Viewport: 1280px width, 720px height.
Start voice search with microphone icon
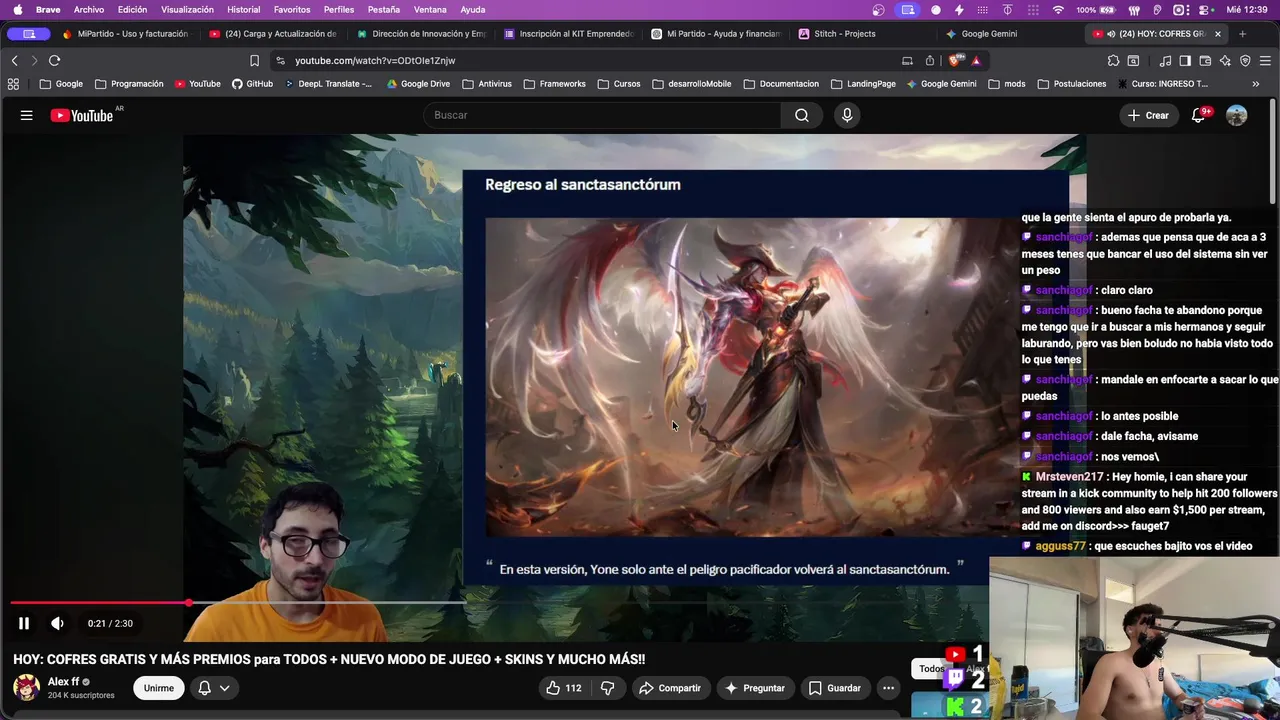coord(847,115)
